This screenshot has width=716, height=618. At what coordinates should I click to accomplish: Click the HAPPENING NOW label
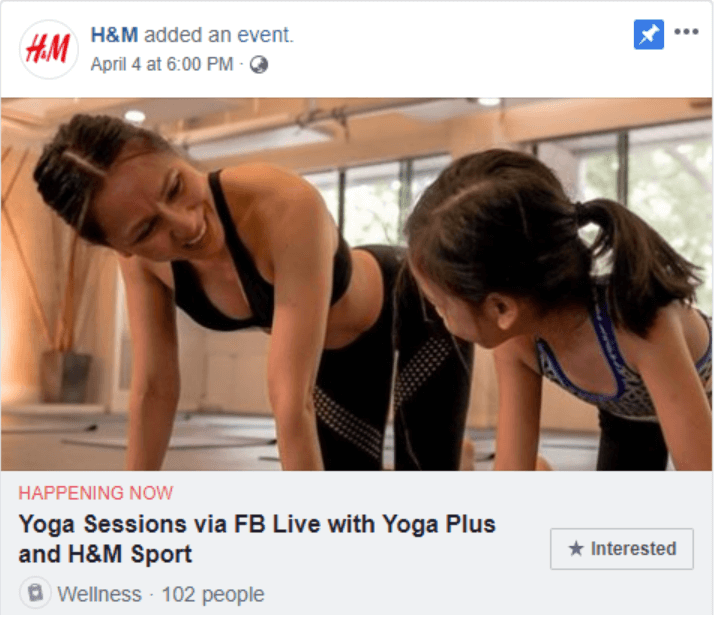click(x=96, y=494)
